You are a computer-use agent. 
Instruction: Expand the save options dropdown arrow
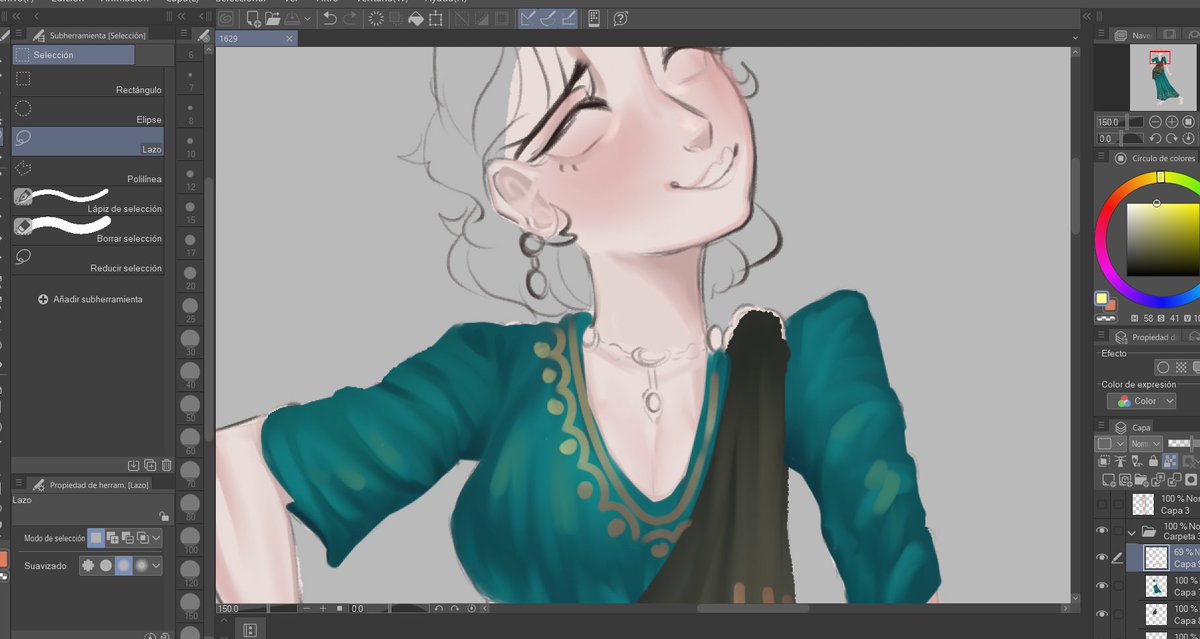pyautogui.click(x=307, y=19)
